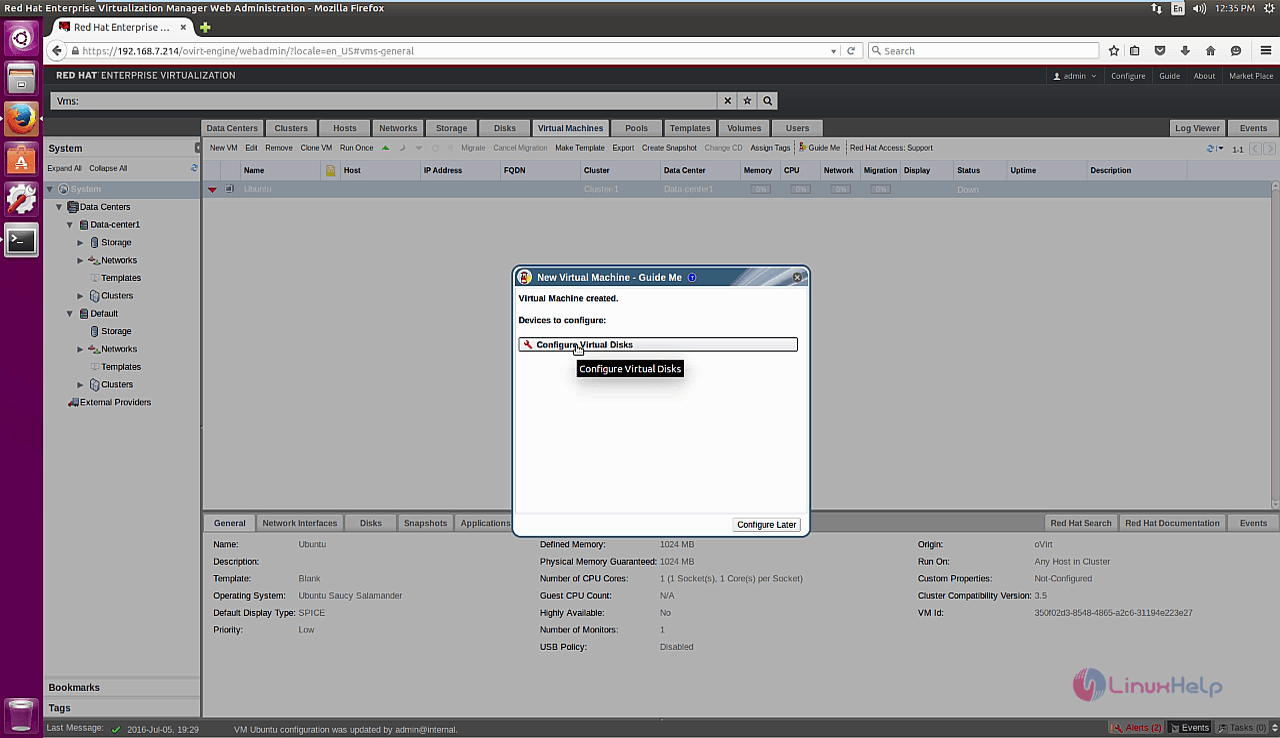Click the Firefox Search box
This screenshot has height=738, width=1280.
tap(983, 50)
